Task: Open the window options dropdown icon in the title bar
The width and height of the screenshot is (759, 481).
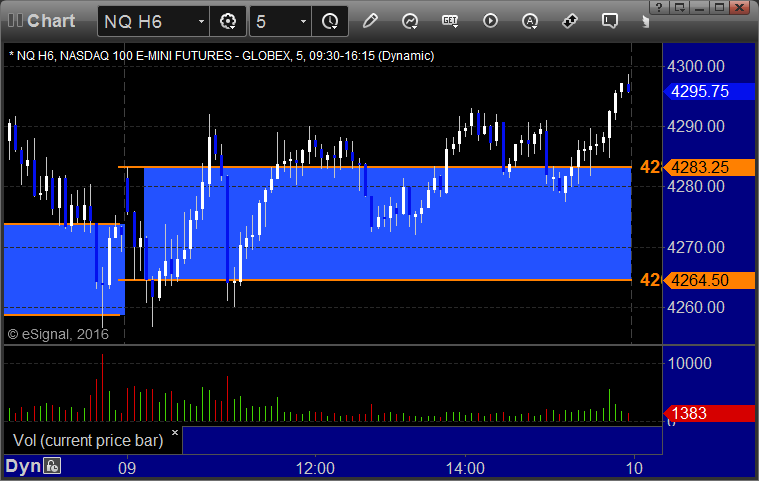Action: tap(680, 7)
